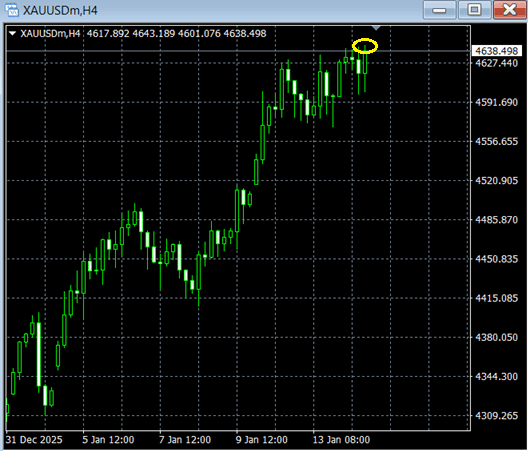Click the 4591.690 price scale label
The height and width of the screenshot is (451, 528).
click(x=496, y=102)
